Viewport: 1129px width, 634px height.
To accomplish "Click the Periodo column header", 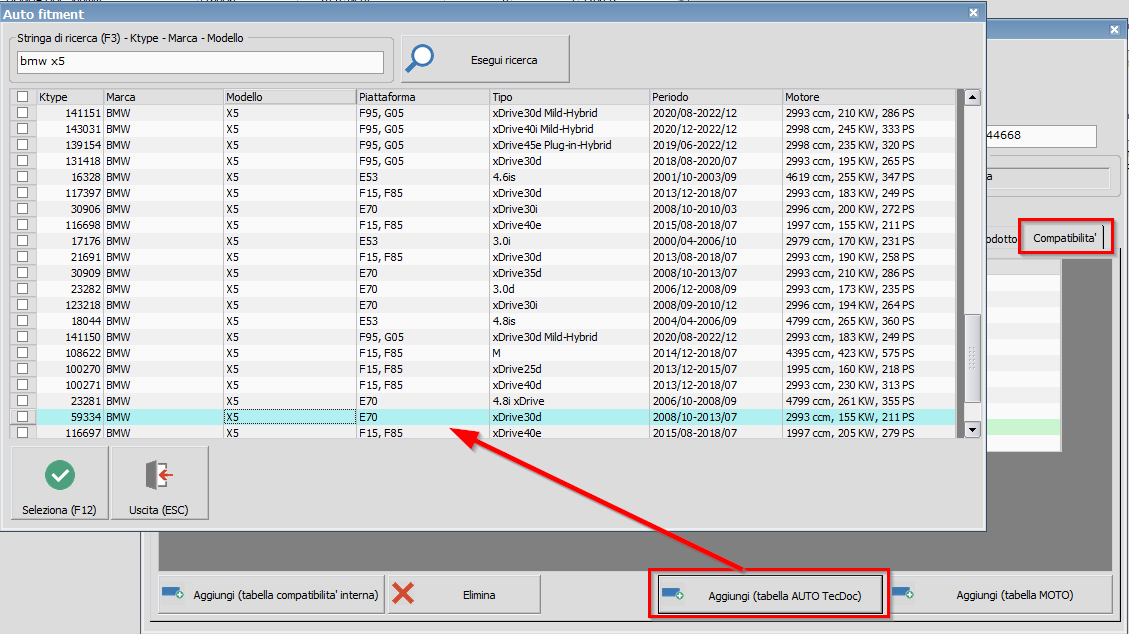I will (x=716, y=97).
